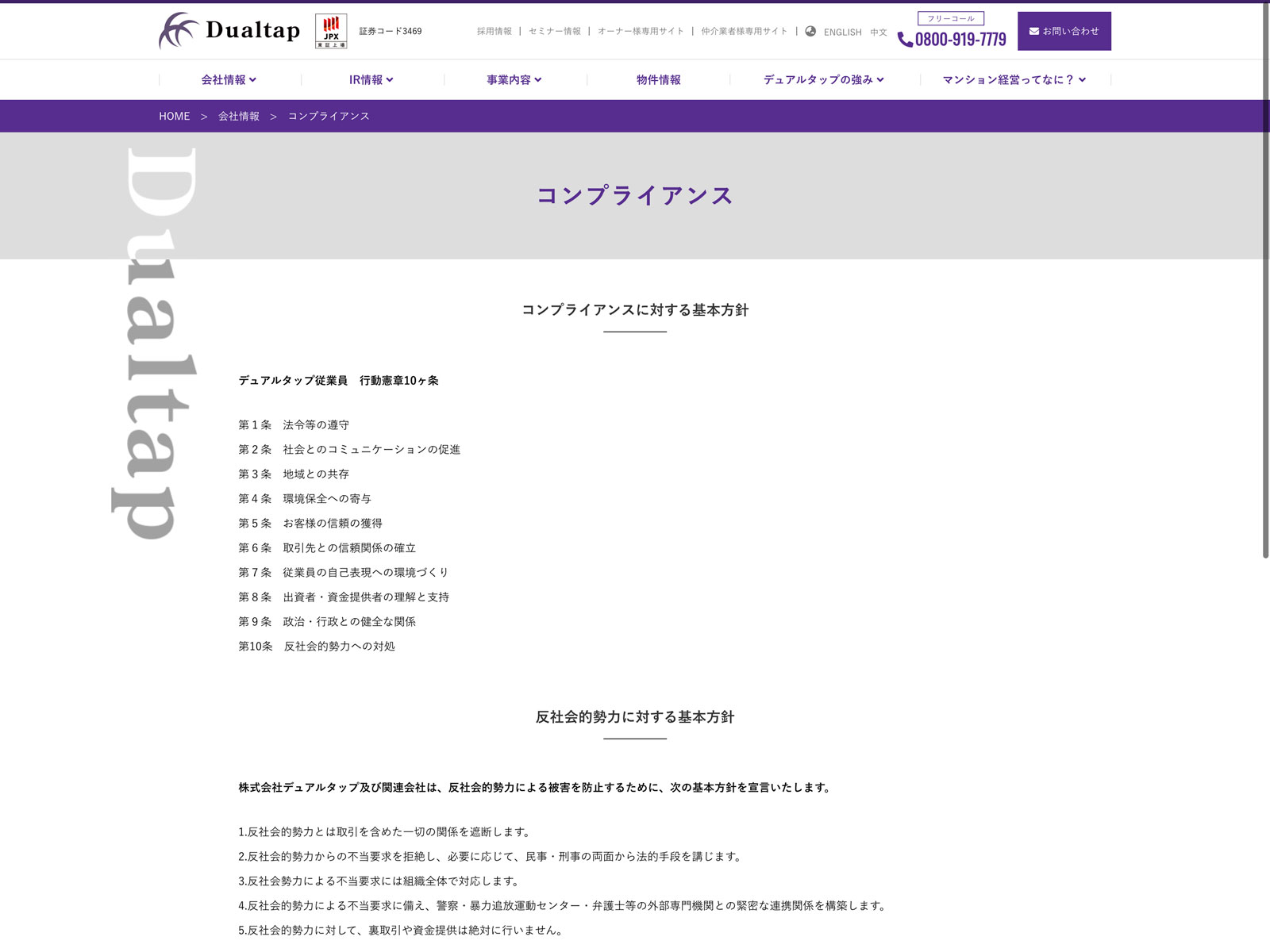
Task: Switch the site language to ENGLISH
Action: [842, 33]
